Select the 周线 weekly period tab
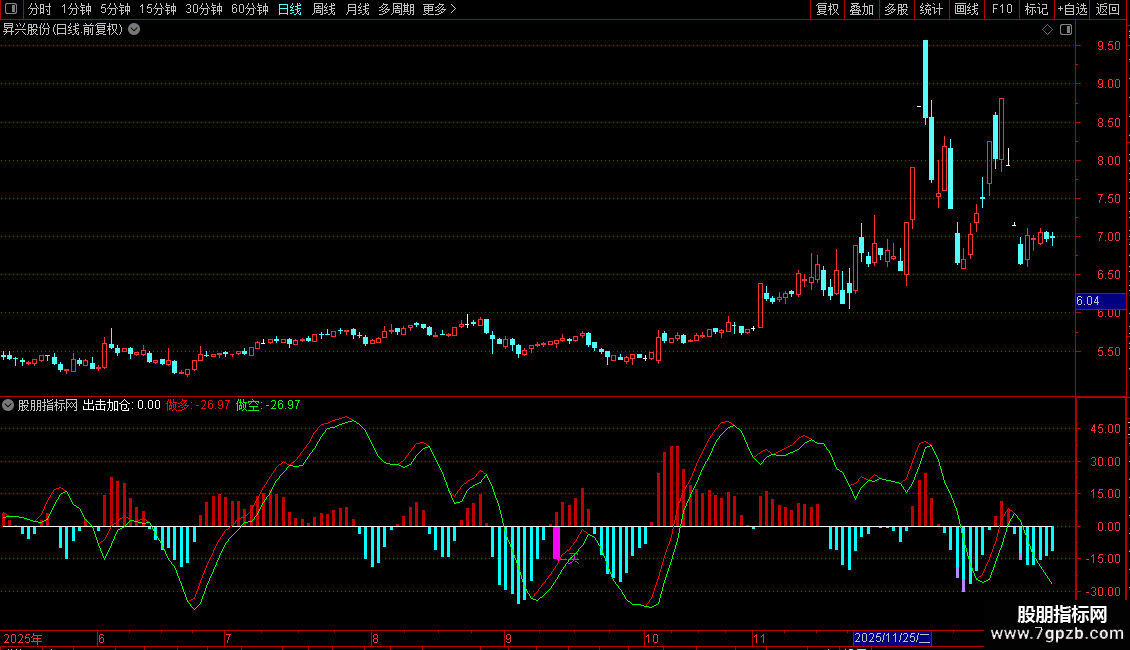Screen dimensions: 1130x650 coord(324,9)
